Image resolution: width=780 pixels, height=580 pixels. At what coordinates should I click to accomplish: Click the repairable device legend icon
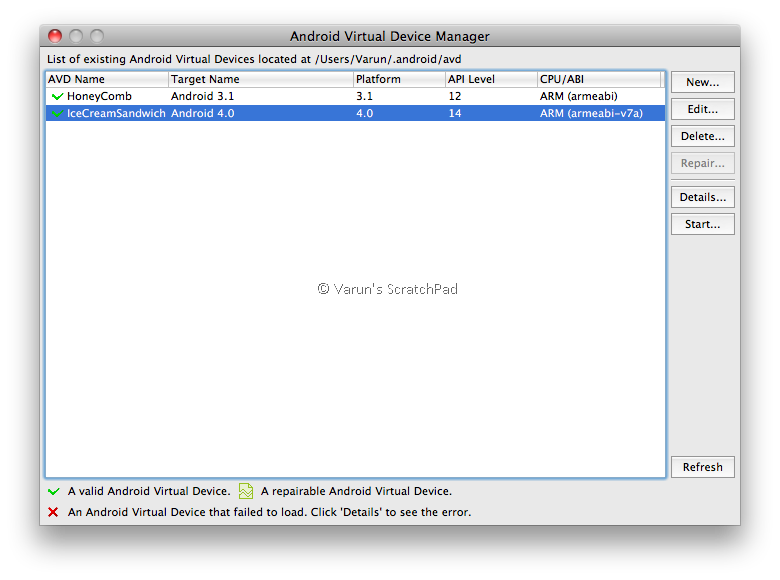[246, 491]
